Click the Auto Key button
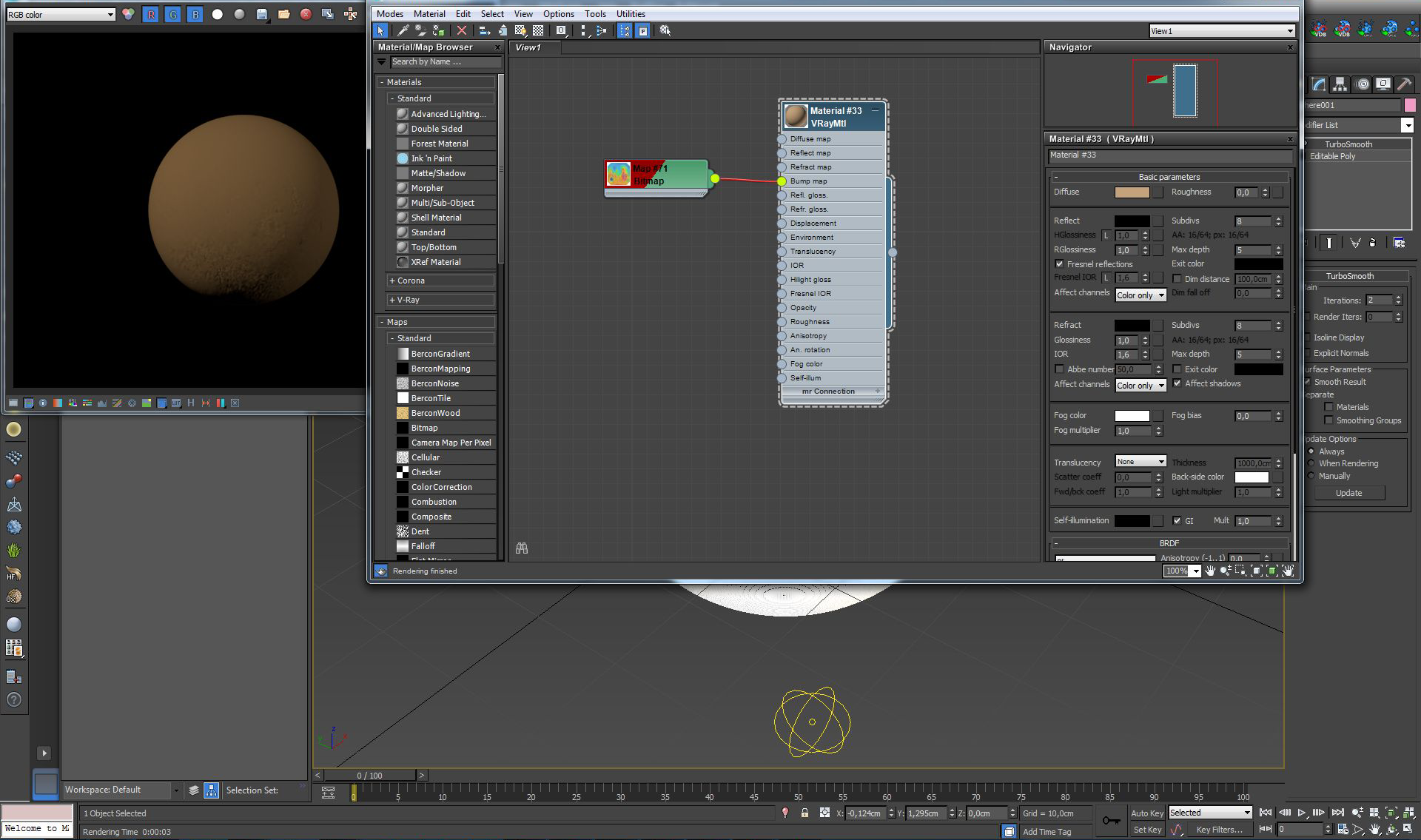The width and height of the screenshot is (1421, 840). click(x=1146, y=813)
